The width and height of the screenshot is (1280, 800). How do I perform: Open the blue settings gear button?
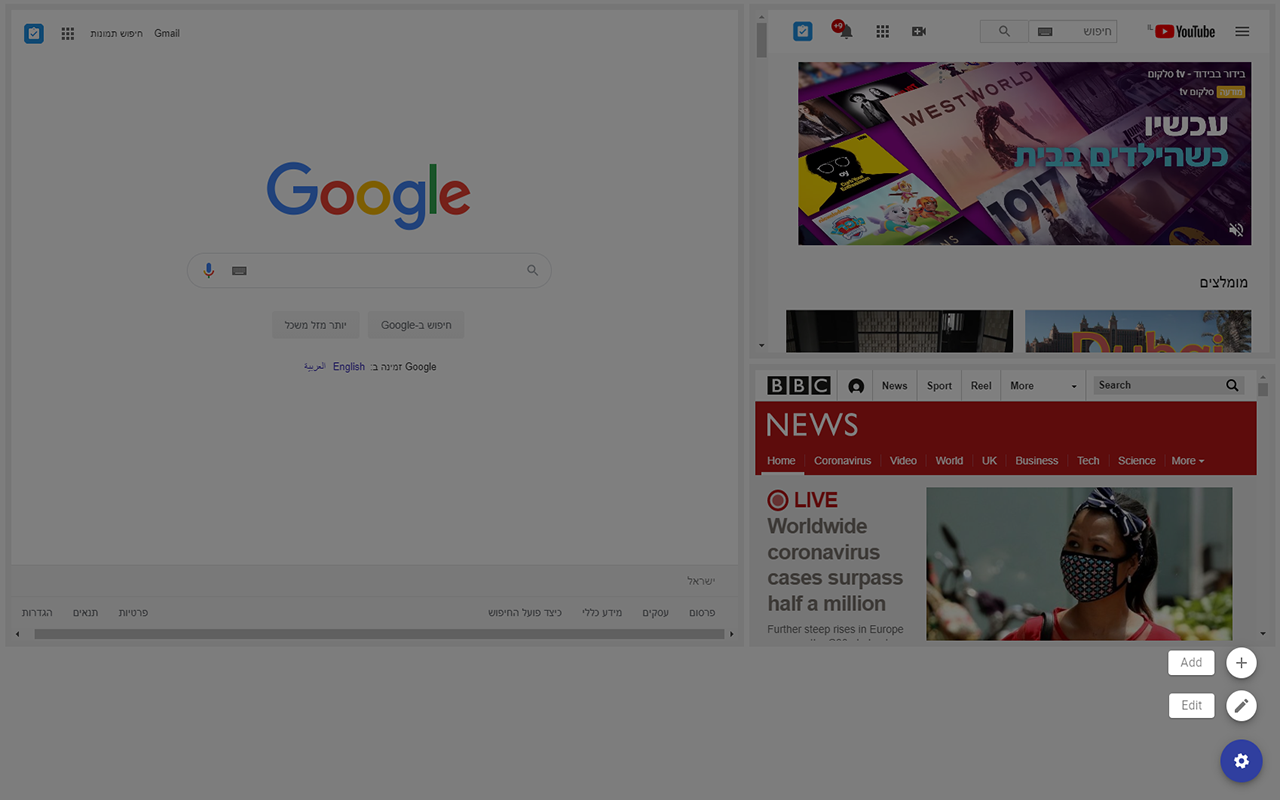click(x=1241, y=761)
